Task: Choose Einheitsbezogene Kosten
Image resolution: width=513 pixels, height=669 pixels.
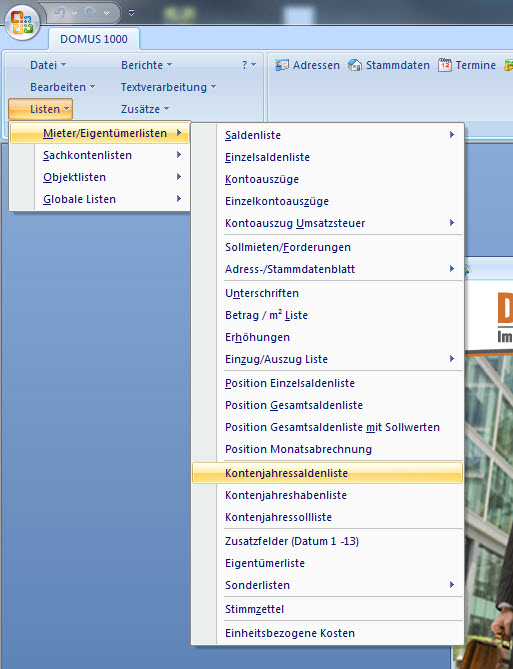Action: tap(327, 633)
